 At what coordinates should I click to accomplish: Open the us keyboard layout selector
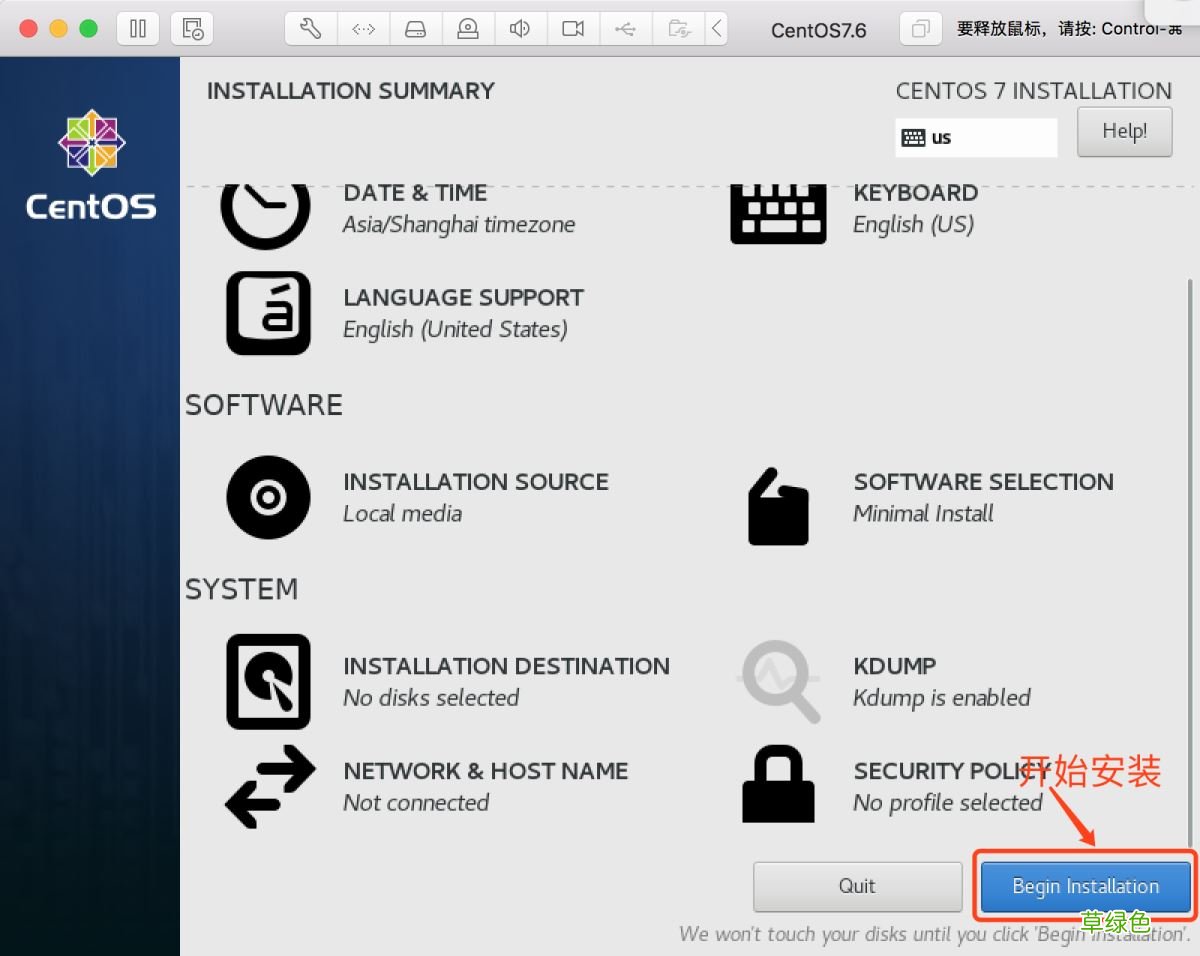tap(975, 137)
